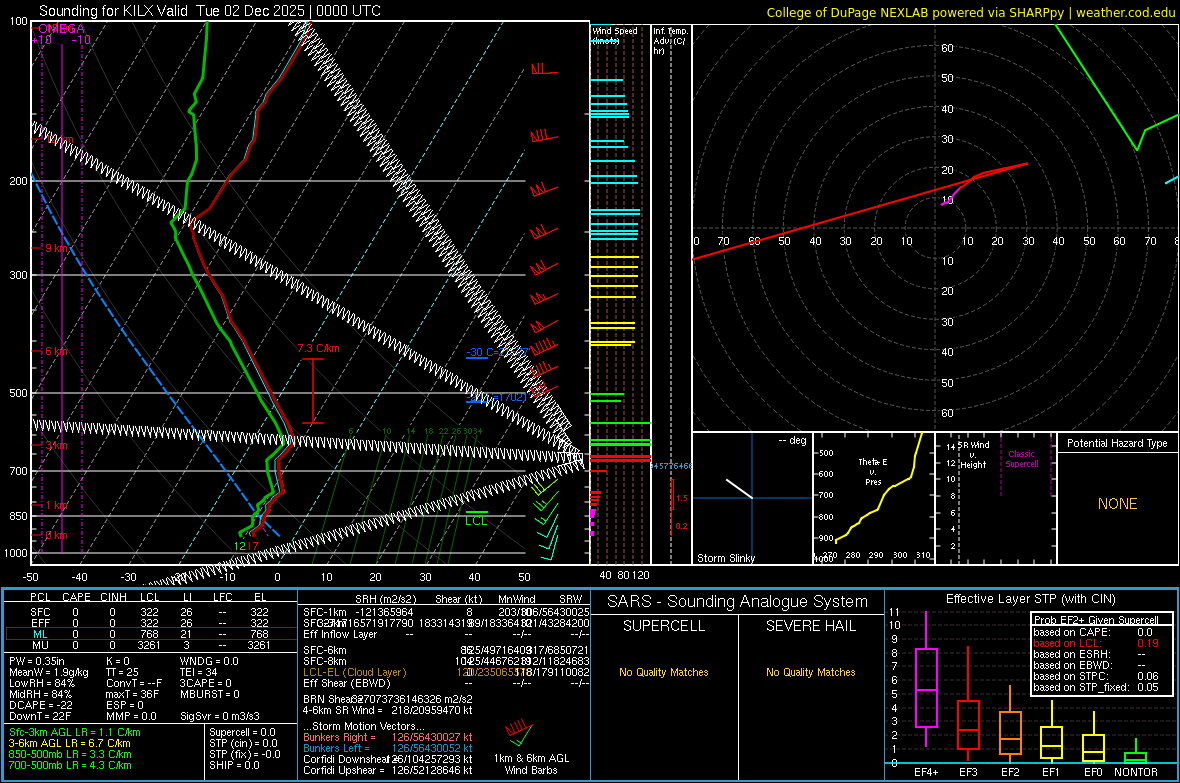Image resolution: width=1180 pixels, height=783 pixels.
Task: Click the MeanW = 1.9g/kg value
Action: [x=49, y=672]
